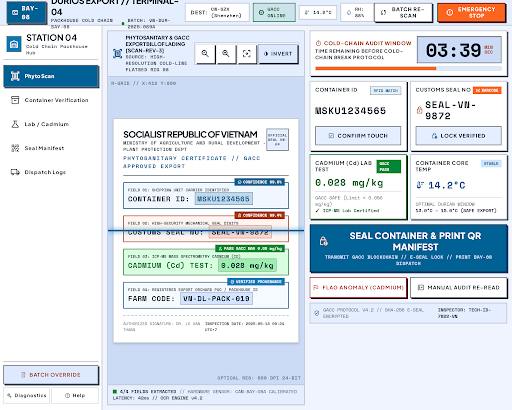Click the Dispatch Logs truck icon
Image resolution: width=512 pixels, height=410 pixels.
(15, 172)
